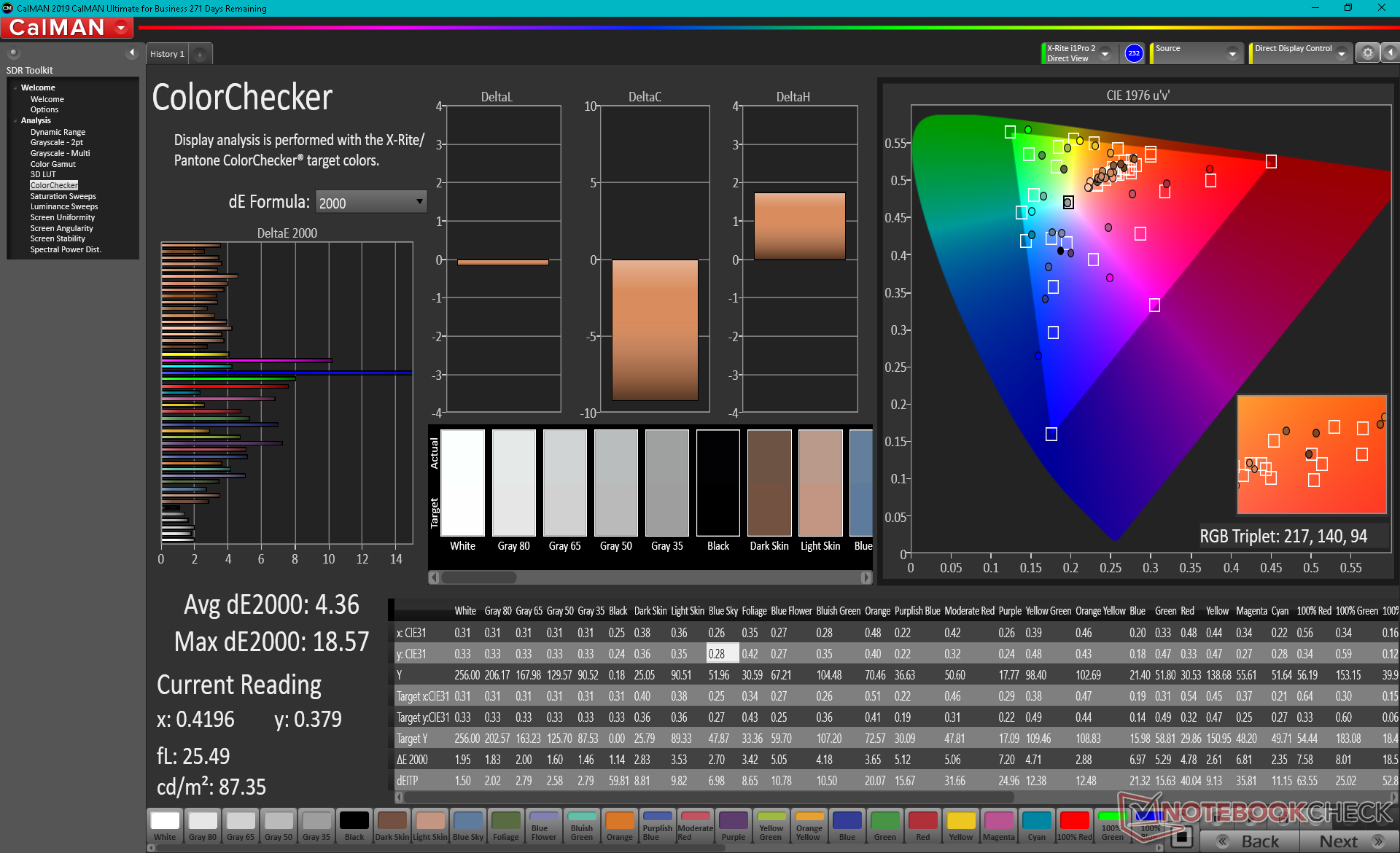1400x853 pixels.
Task: Collapse the SDR Toolkit sidebar arrow
Action: (132, 52)
